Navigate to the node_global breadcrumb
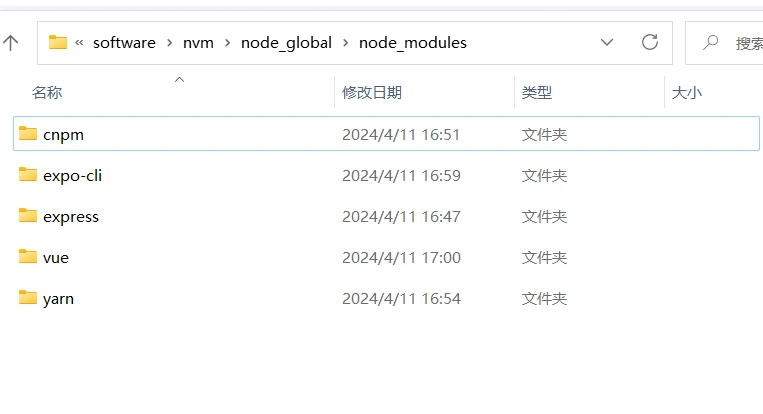 point(286,43)
